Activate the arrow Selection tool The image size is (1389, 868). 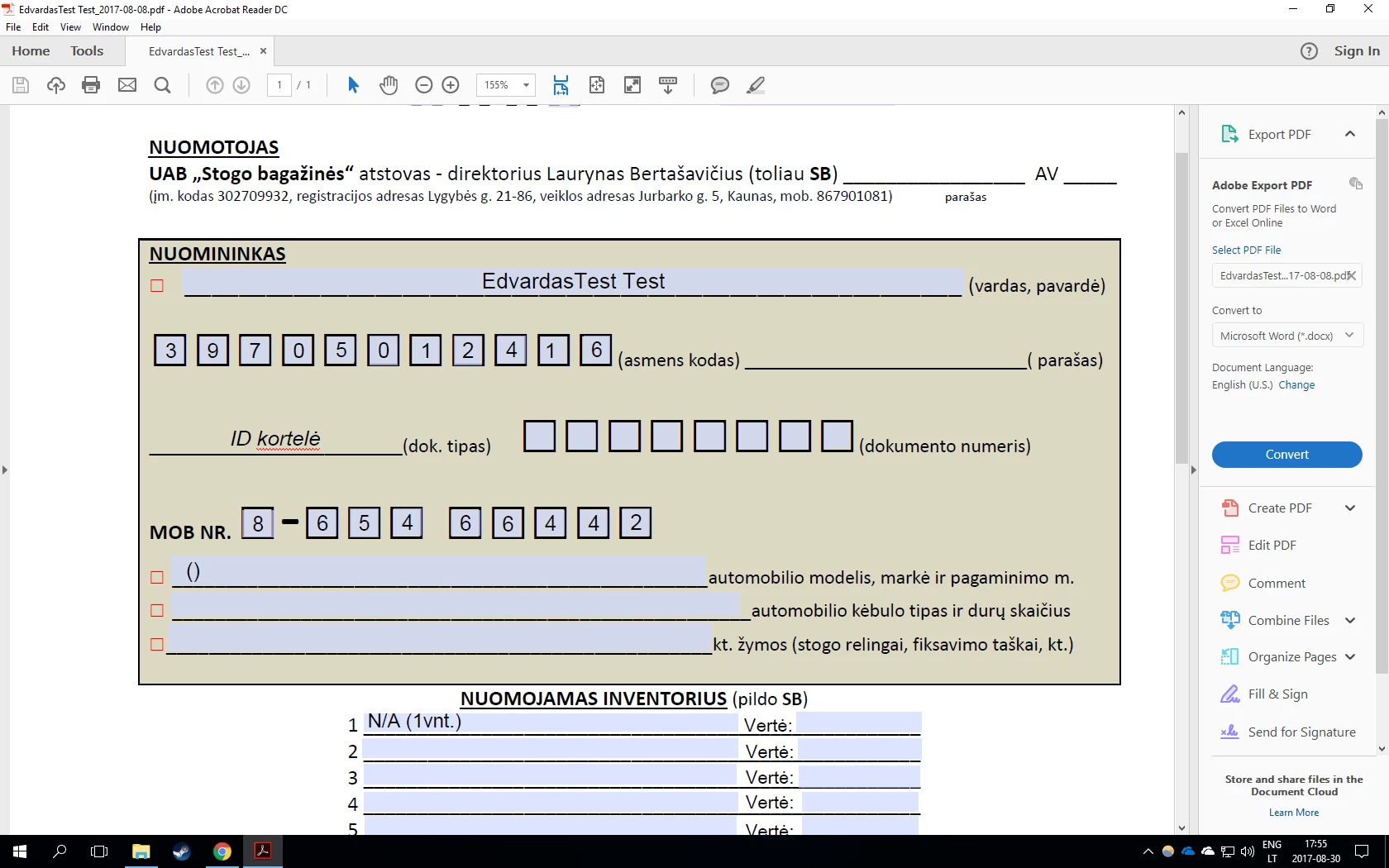(353, 85)
